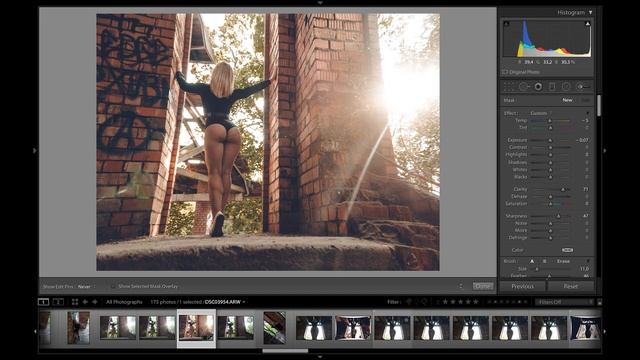640x360 pixels.
Task: Select Brush A in Brush section
Action: point(532,261)
